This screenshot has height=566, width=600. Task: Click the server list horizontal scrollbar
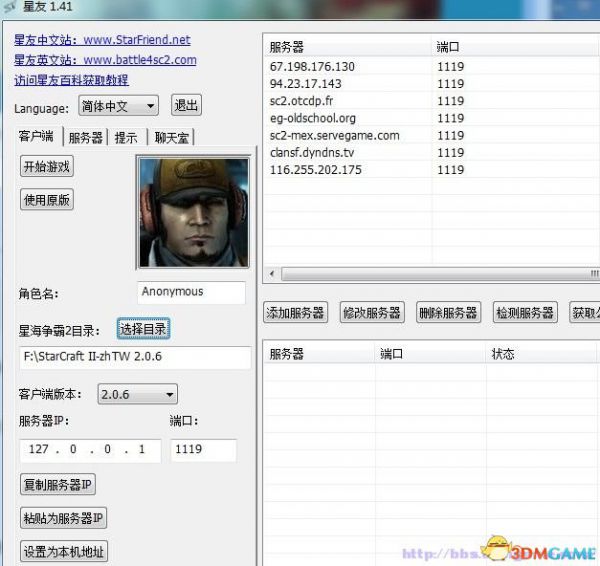(430, 273)
